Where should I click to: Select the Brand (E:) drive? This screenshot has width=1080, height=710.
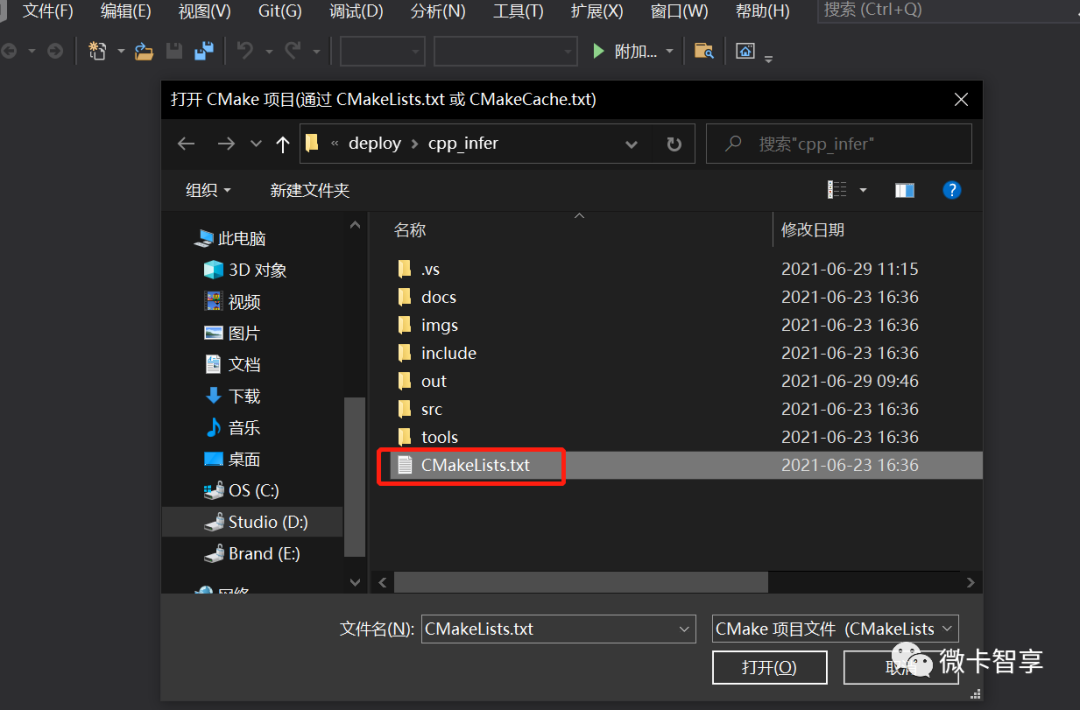coord(252,554)
